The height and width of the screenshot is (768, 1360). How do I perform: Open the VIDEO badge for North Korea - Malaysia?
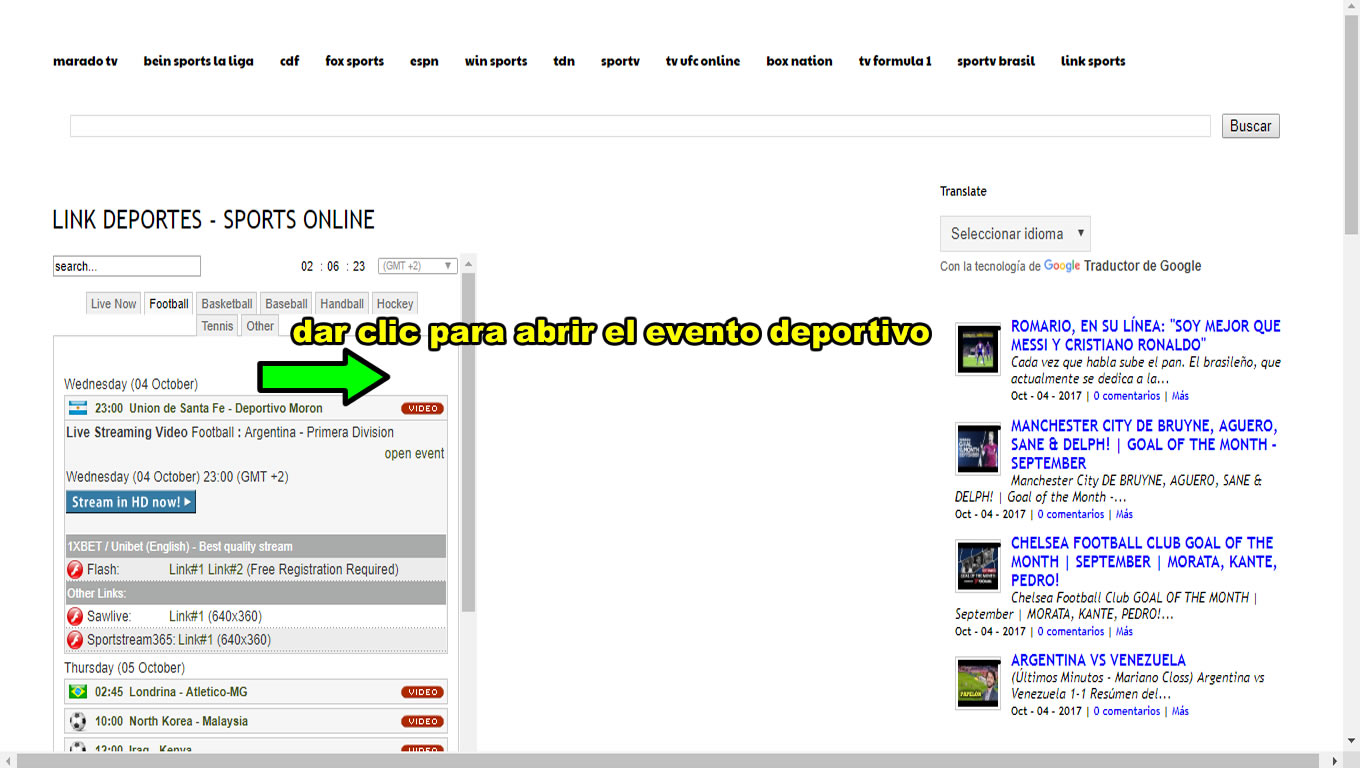coord(423,721)
